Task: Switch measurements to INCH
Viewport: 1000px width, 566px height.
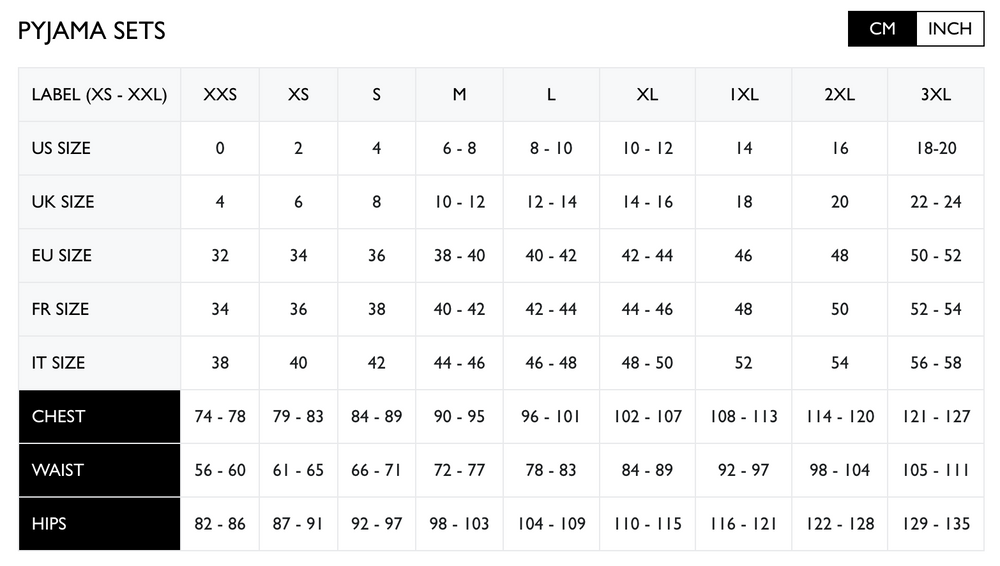Action: 949,29
